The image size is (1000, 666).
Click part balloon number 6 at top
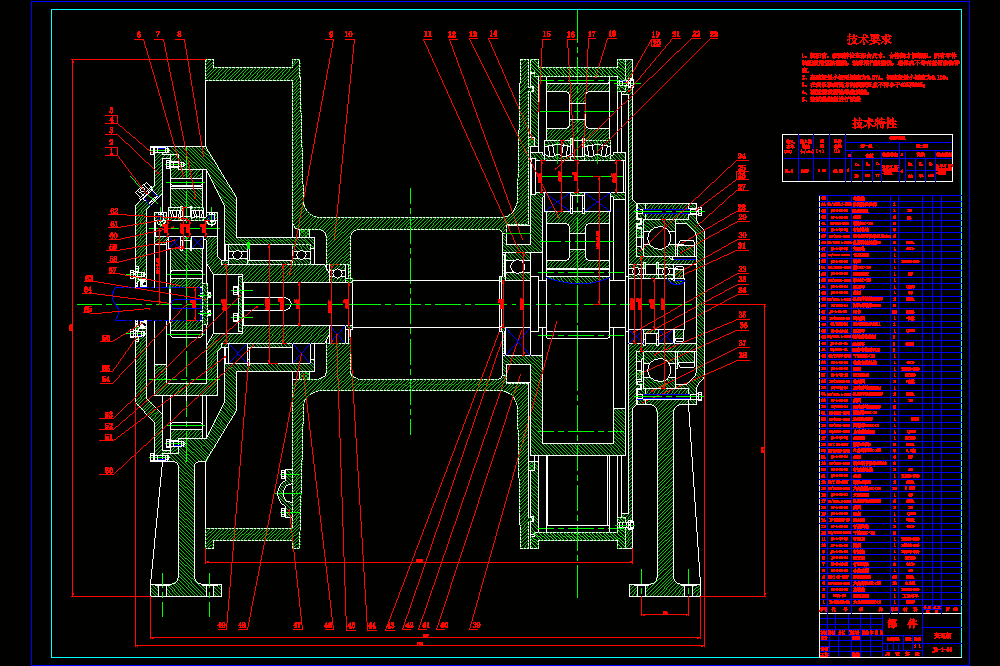point(138,34)
